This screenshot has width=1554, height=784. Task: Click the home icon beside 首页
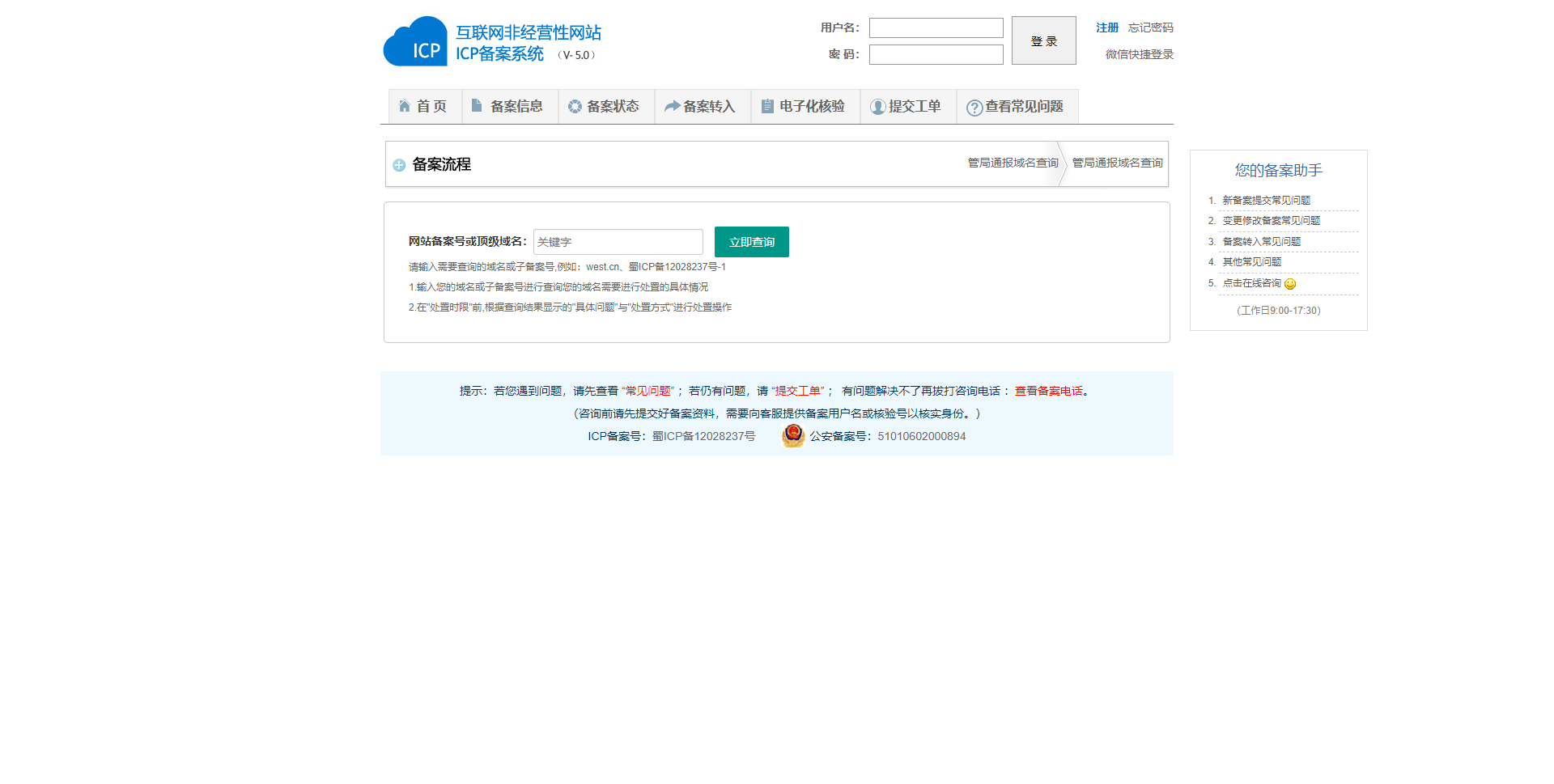click(405, 106)
